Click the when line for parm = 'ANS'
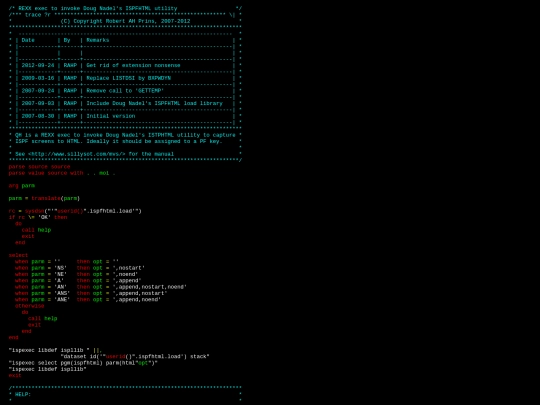The width and height of the screenshot is (540, 405). (x=91, y=293)
